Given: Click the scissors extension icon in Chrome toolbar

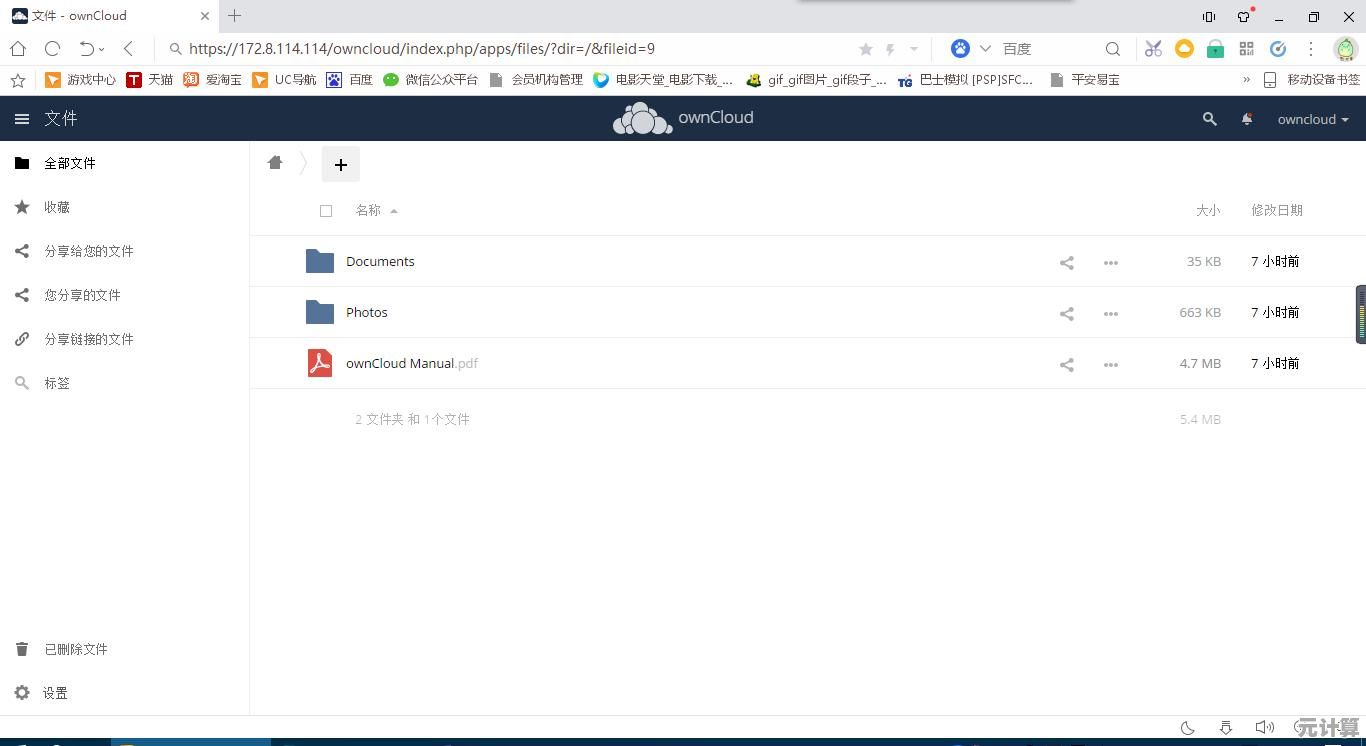Looking at the screenshot, I should [1152, 48].
